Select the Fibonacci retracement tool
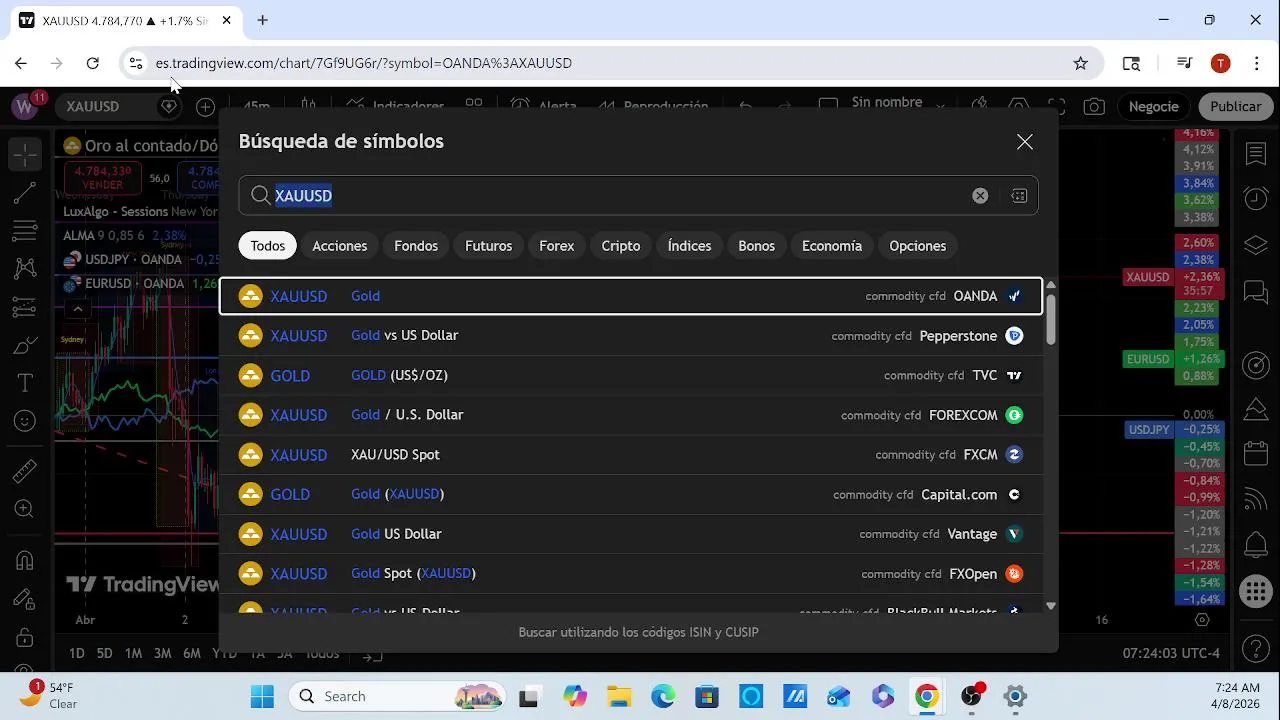This screenshot has width=1280, height=720. [x=25, y=231]
